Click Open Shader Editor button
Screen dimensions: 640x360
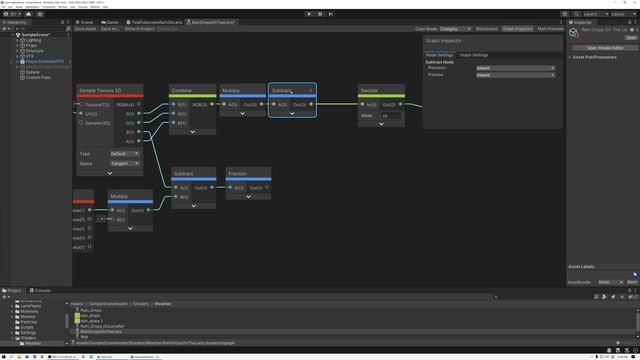(604, 48)
